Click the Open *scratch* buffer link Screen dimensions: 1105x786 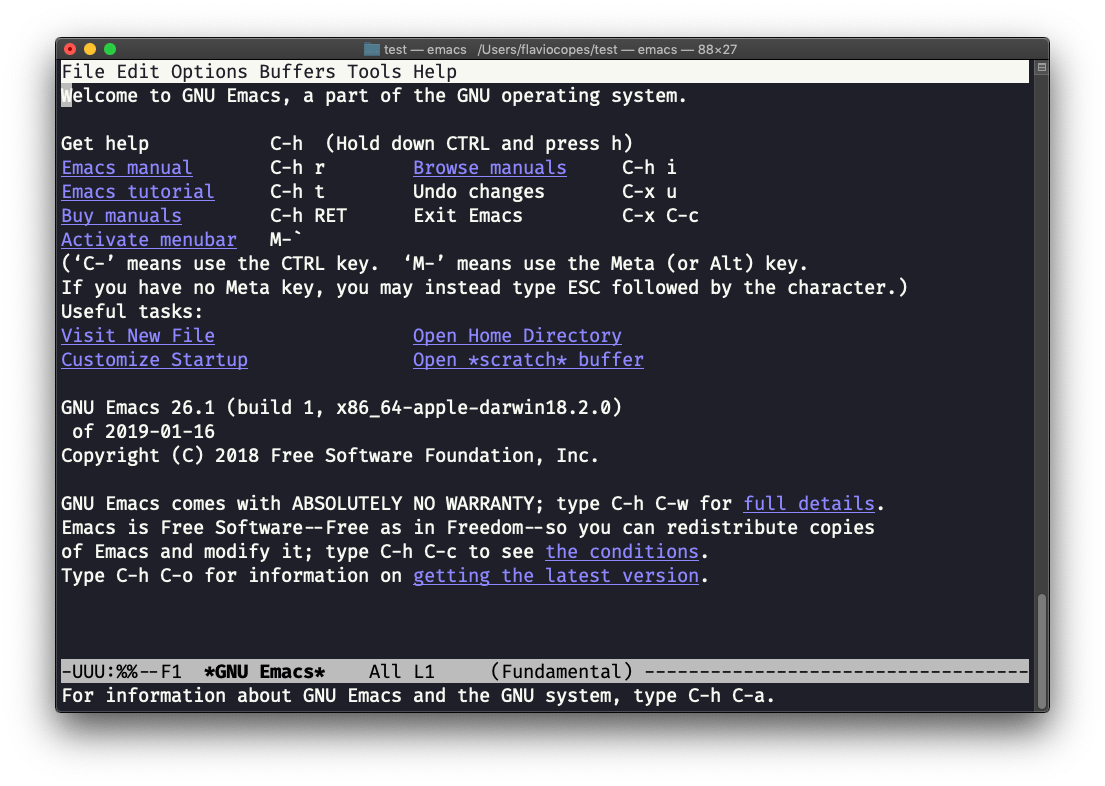point(529,360)
